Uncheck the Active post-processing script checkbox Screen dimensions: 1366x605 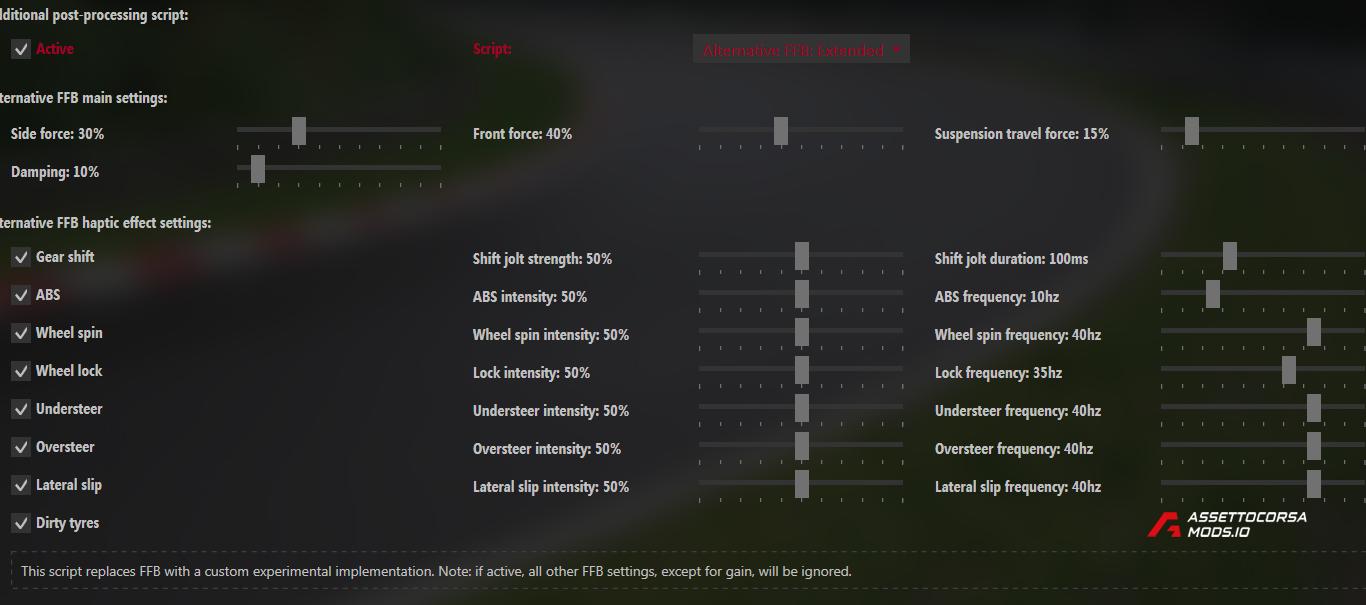pos(21,49)
